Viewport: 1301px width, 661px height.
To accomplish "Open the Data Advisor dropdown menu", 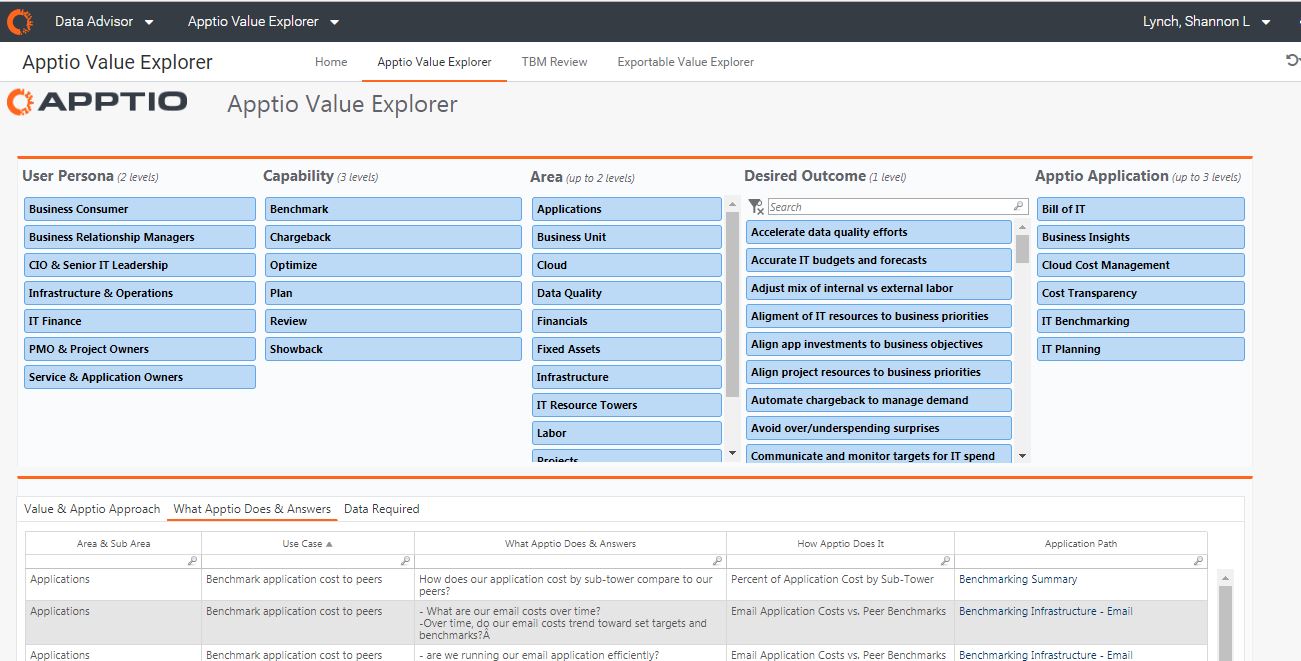I will 104,21.
